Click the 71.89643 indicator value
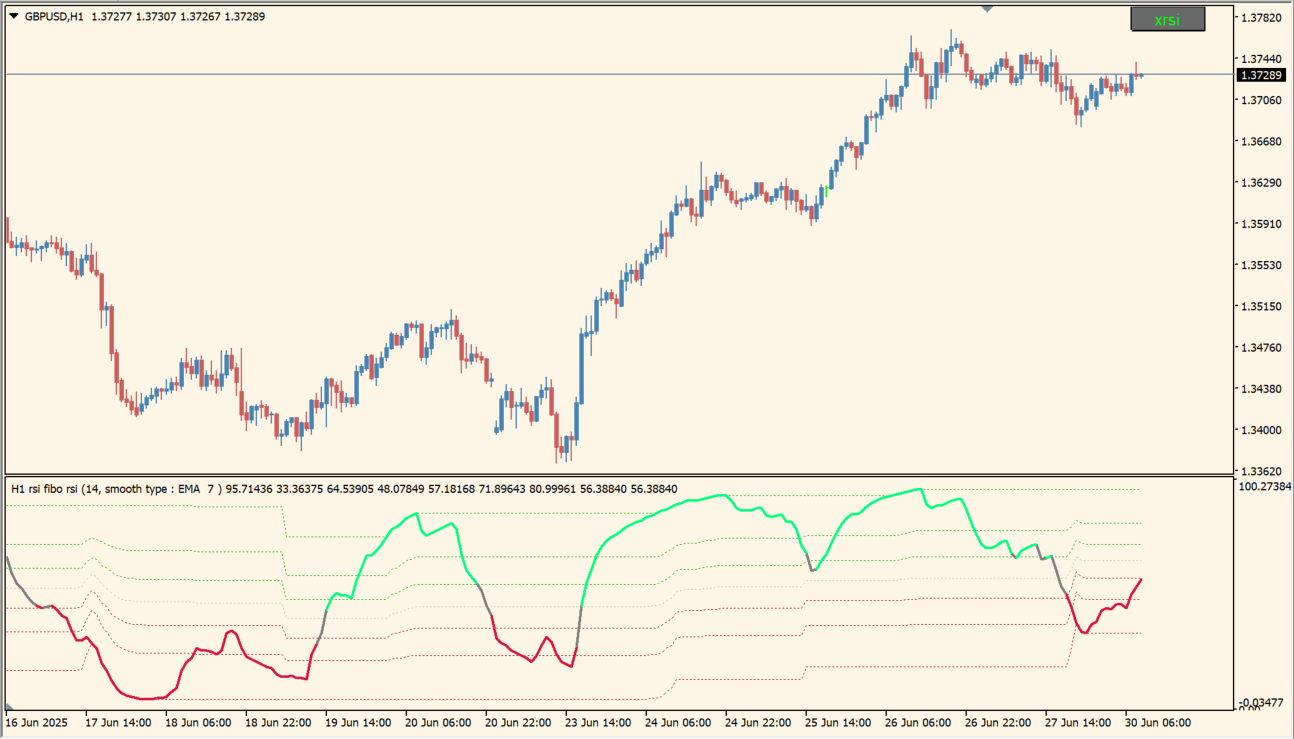The width and height of the screenshot is (1294, 739). pos(501,489)
